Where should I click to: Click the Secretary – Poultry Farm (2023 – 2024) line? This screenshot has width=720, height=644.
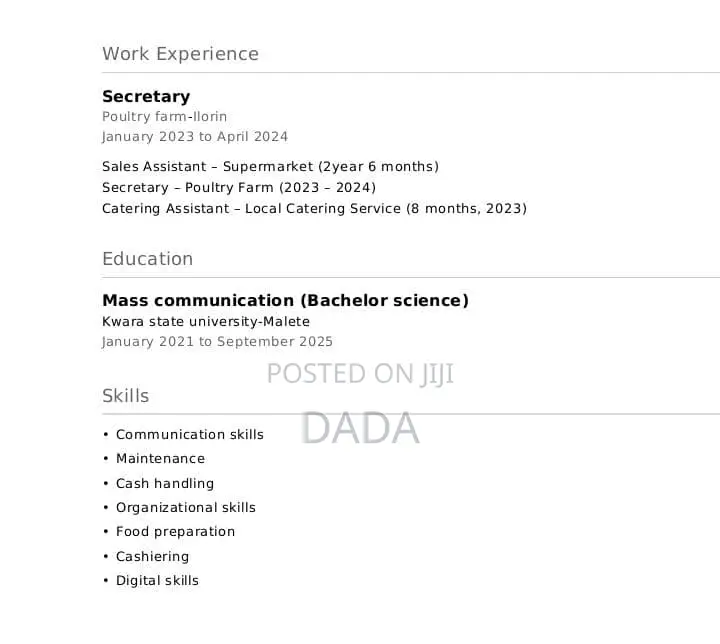(x=239, y=187)
